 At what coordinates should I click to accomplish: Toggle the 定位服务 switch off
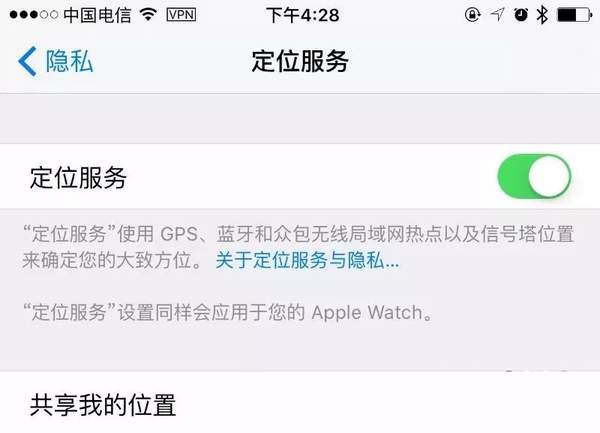point(534,176)
